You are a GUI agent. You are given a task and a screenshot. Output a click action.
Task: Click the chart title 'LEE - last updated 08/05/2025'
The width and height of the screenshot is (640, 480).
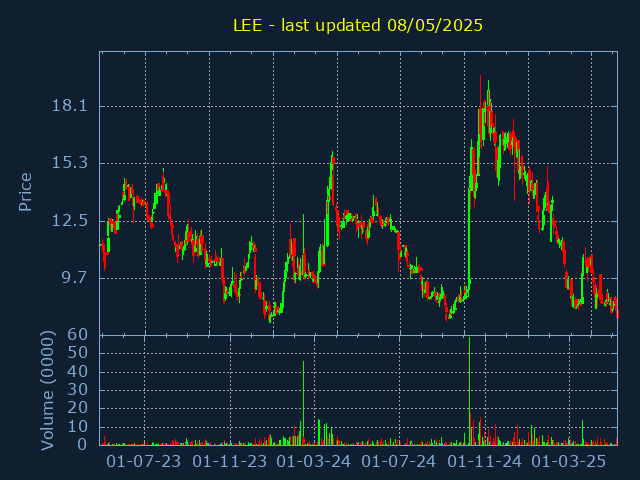point(358,25)
